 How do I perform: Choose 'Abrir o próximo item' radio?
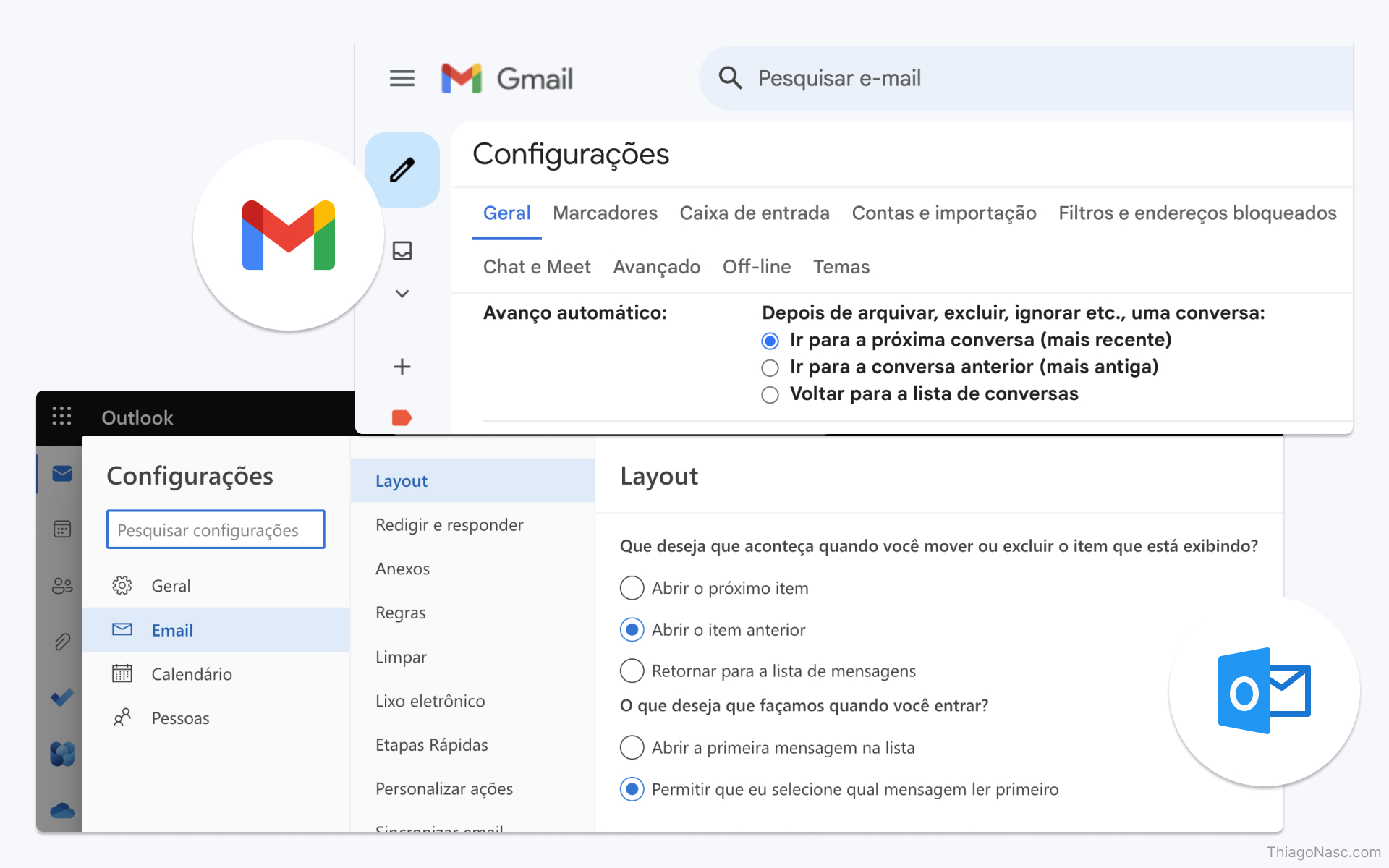632,588
